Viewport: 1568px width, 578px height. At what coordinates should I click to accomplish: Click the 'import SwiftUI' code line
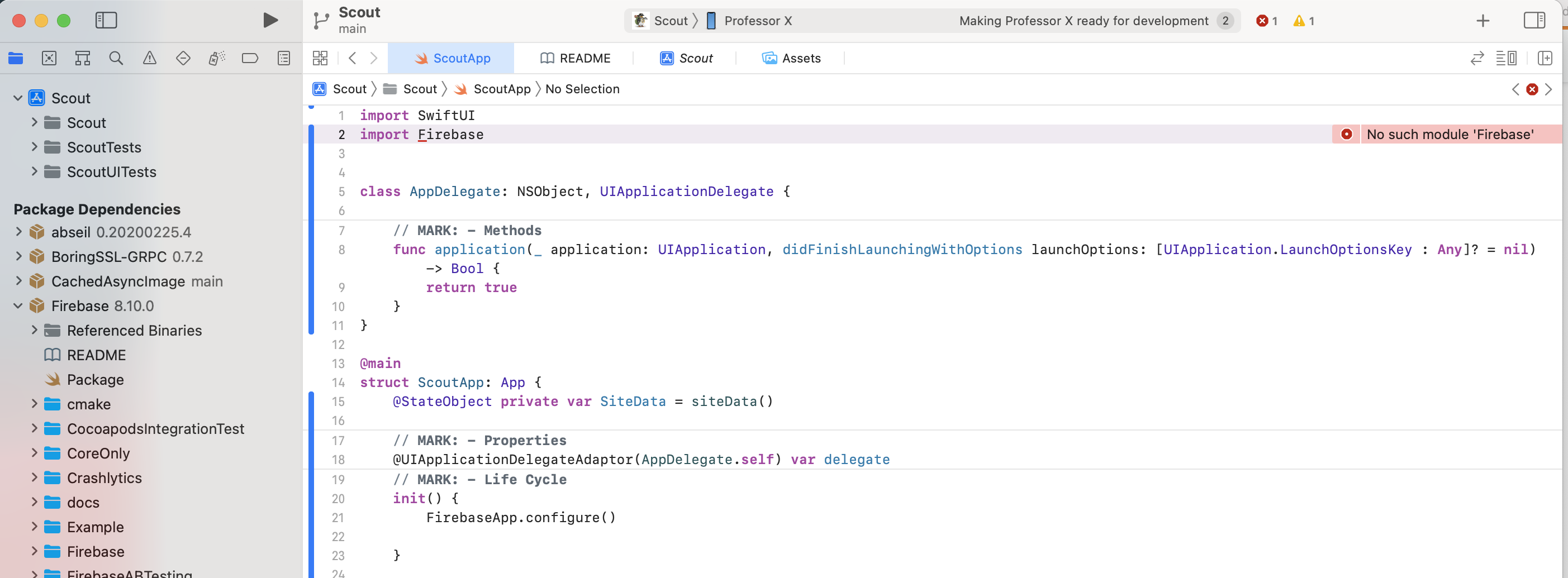(417, 115)
